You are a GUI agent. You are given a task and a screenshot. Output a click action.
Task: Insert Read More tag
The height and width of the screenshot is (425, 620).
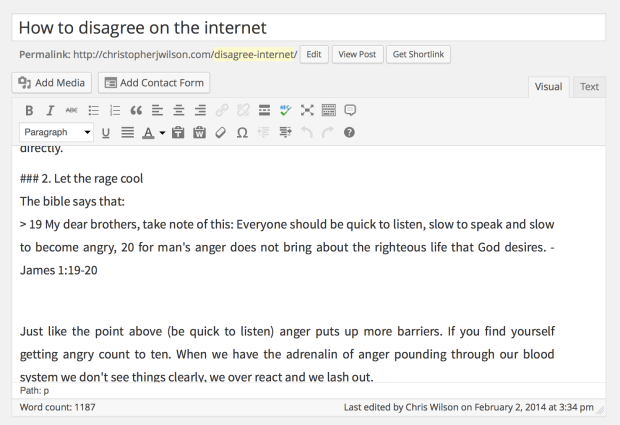point(265,110)
